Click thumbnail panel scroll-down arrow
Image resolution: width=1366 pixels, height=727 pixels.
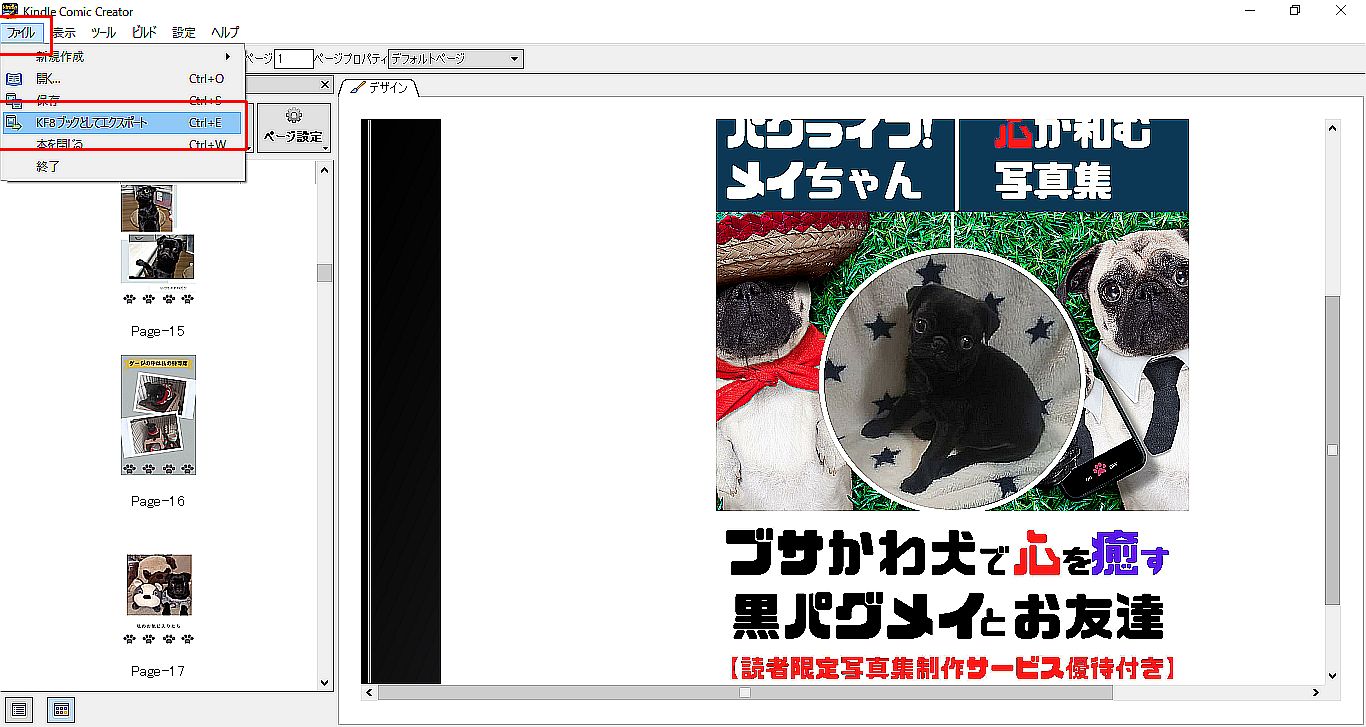click(x=324, y=682)
